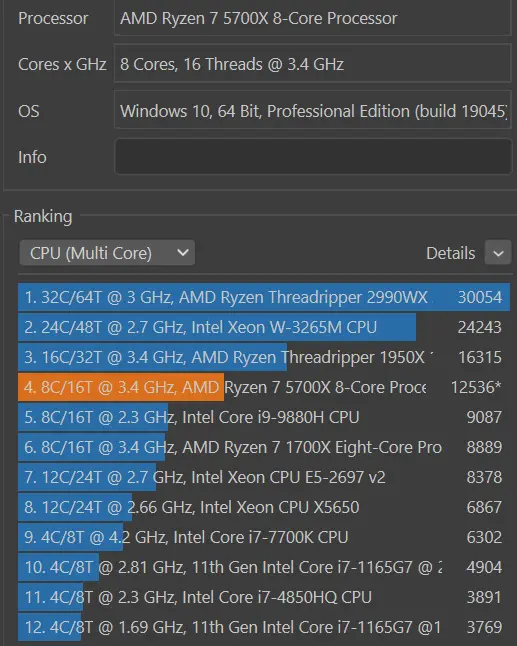The width and height of the screenshot is (517, 646).
Task: Select the Xeon E5-2697 v2 entry
Action: click(x=264, y=477)
